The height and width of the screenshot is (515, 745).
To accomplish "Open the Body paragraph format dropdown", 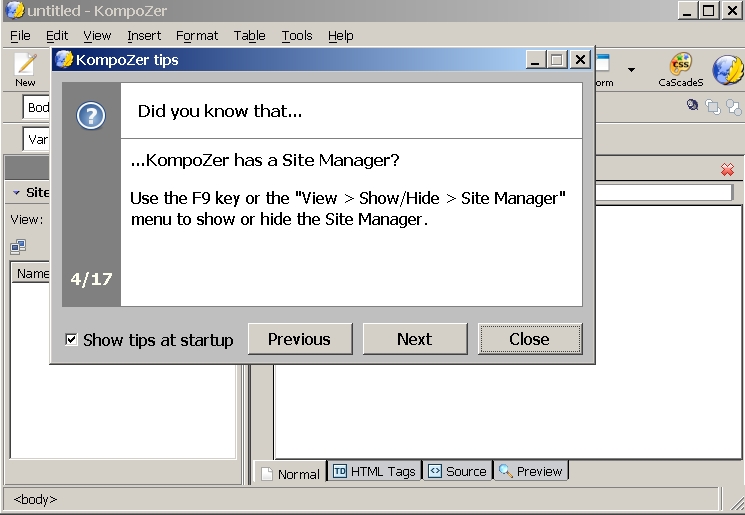I will click(x=36, y=107).
